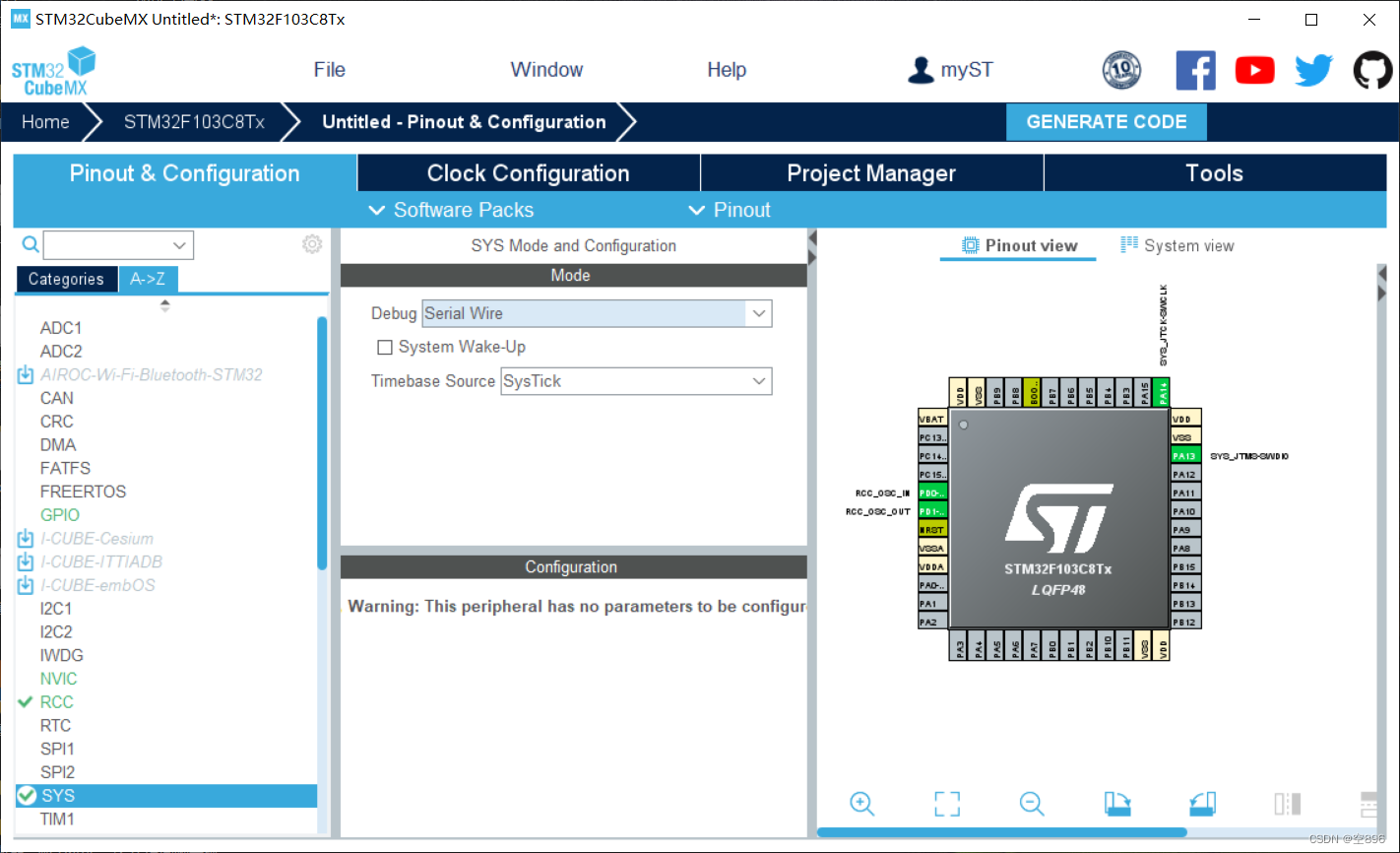Go to the Home breadcrumb
The height and width of the screenshot is (853, 1400).
[x=46, y=122]
